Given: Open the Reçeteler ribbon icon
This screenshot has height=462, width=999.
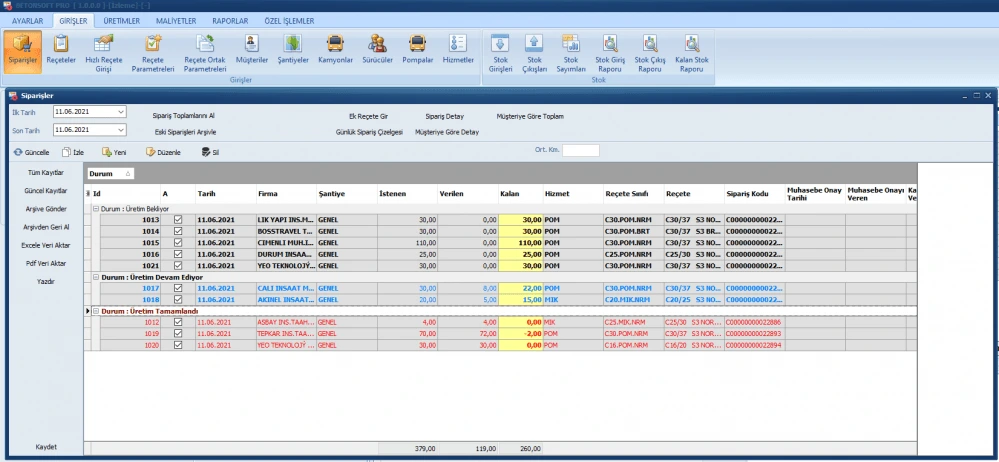Looking at the screenshot, I should click(x=62, y=48).
